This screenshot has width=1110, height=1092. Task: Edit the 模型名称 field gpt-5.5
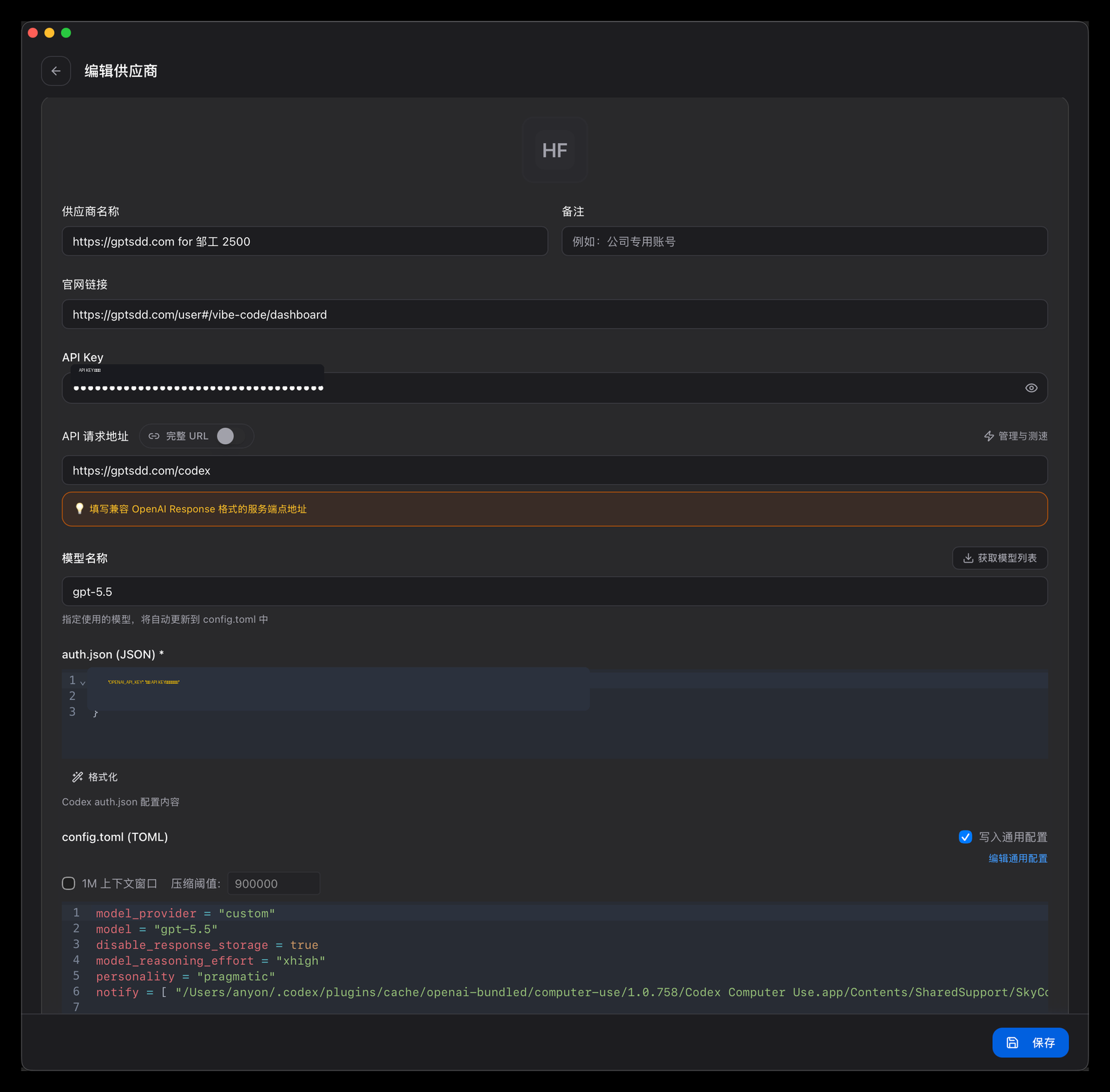point(555,591)
